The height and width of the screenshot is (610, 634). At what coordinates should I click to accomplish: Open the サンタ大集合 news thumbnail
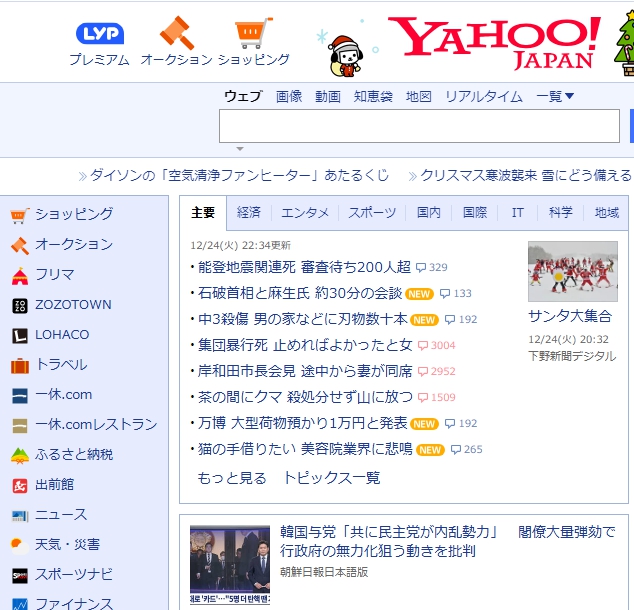point(573,271)
